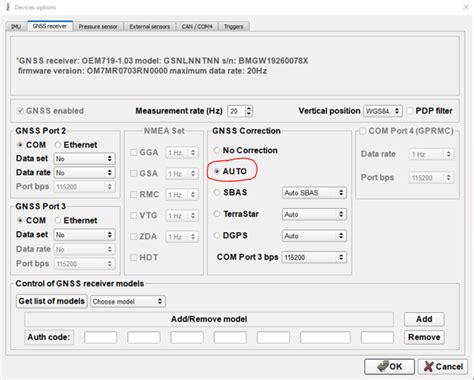Screen dimensions: 474x380
Task: Confirm with the OK button
Action: (x=389, y=366)
